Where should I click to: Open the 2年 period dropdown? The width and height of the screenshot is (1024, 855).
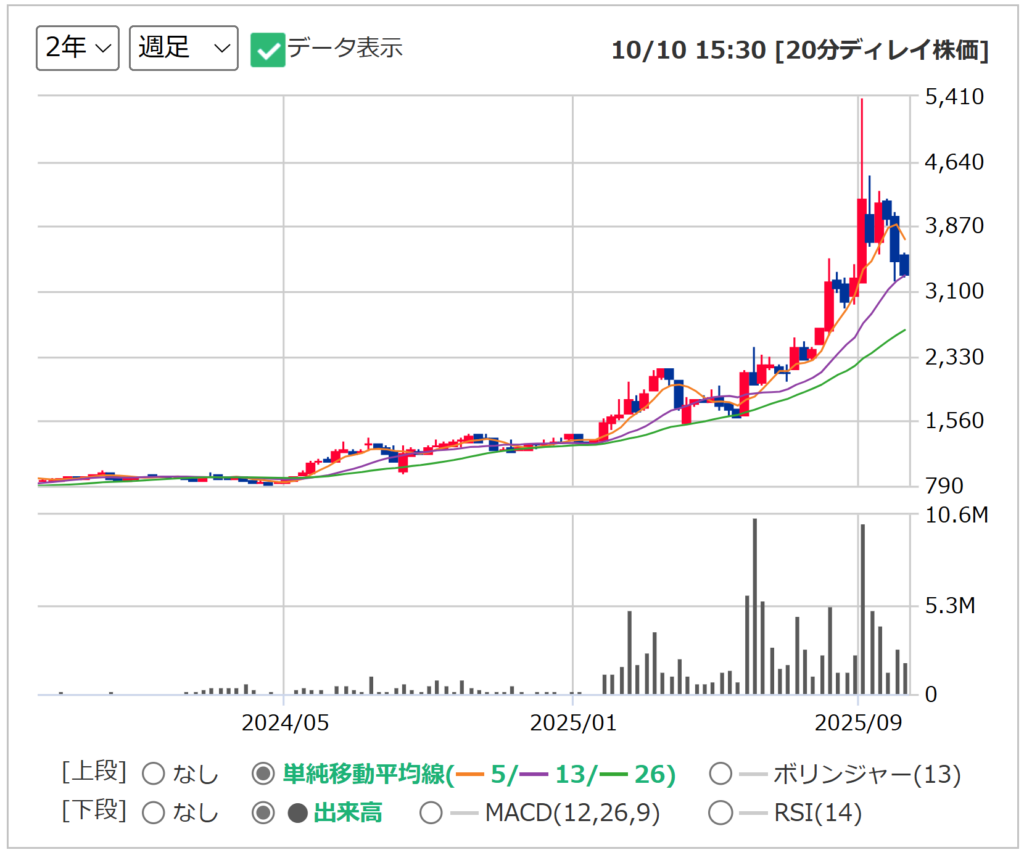[x=77, y=48]
